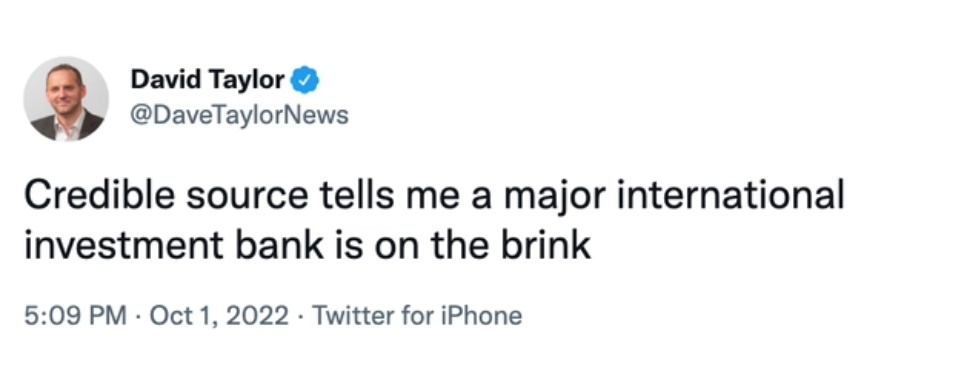Open David Taylor's profile avatar photo

point(66,99)
